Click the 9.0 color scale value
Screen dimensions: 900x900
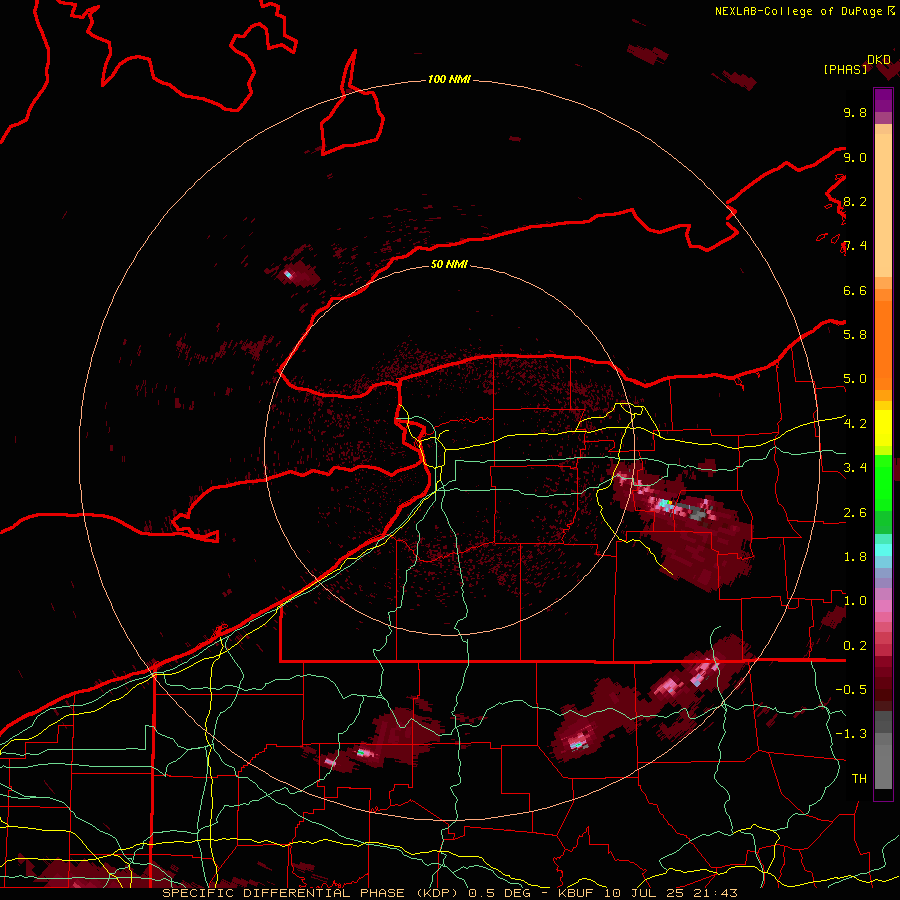click(x=855, y=157)
